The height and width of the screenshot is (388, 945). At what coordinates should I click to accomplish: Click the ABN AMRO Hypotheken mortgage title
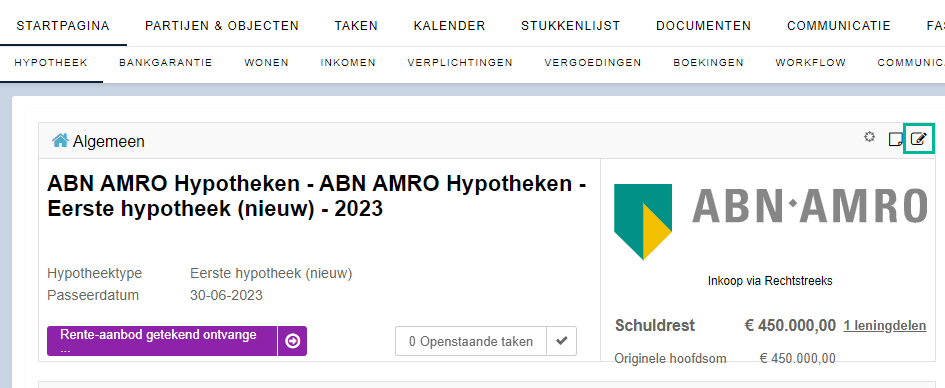pyautogui.click(x=317, y=196)
